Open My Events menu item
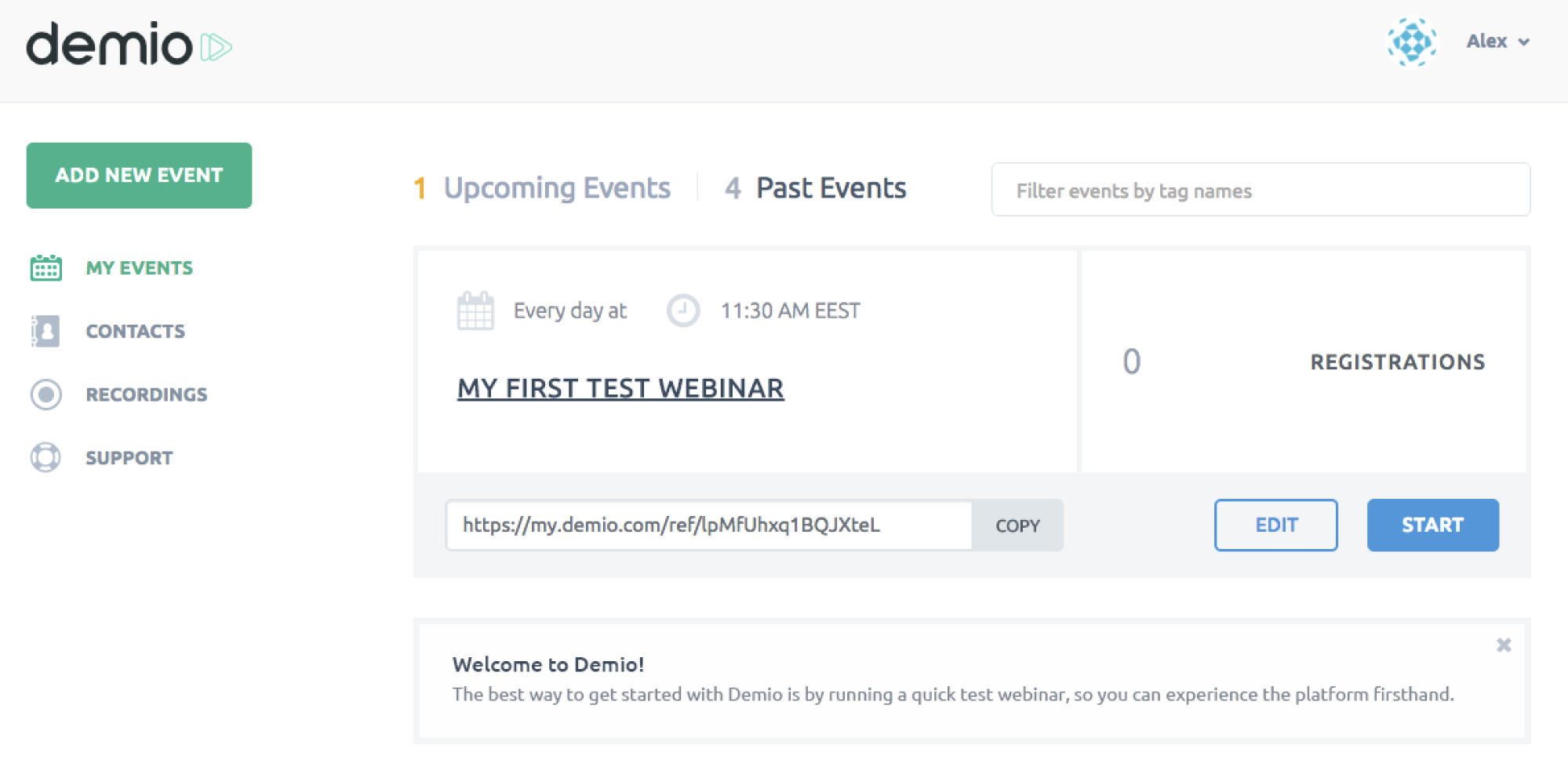This screenshot has width=1568, height=778. pos(139,268)
